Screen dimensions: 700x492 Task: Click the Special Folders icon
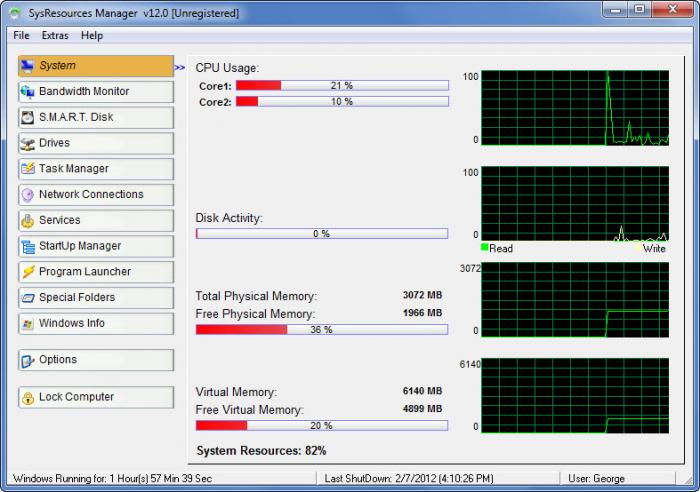click(x=28, y=298)
